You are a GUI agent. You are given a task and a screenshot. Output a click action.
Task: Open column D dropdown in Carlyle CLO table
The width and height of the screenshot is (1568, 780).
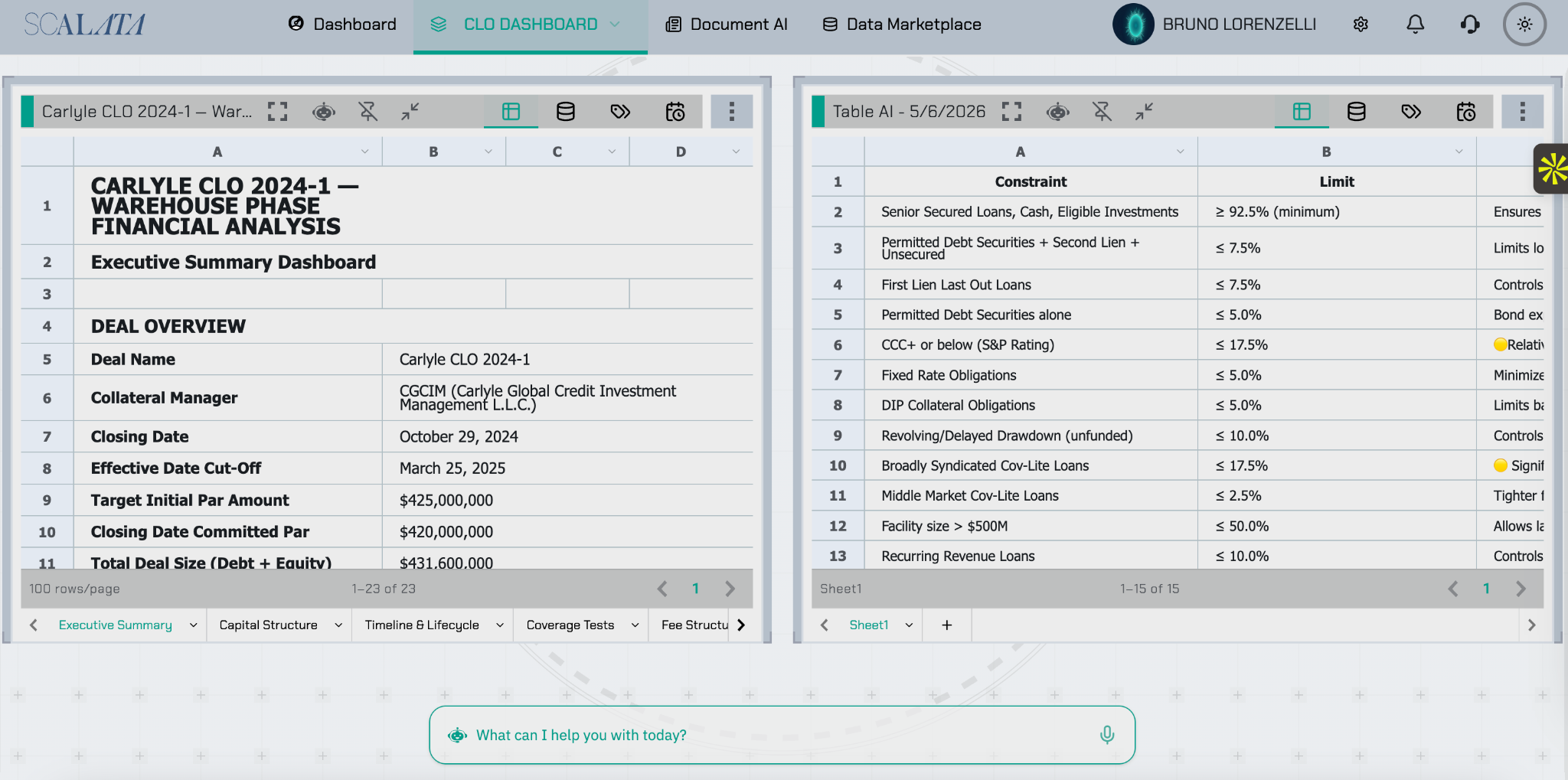[737, 152]
